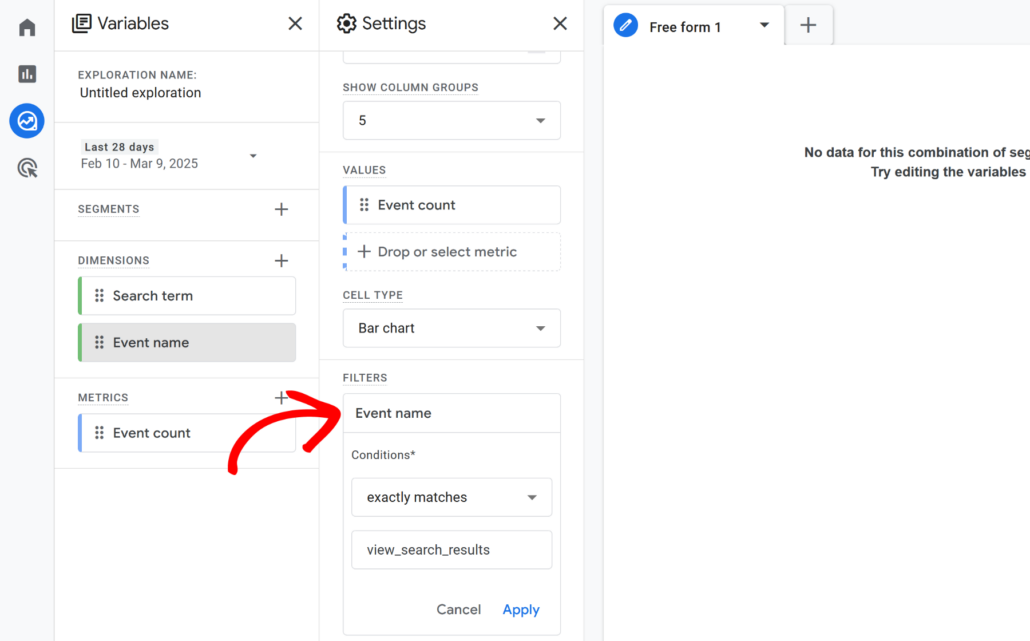Open the Reports section in the sidebar
The width and height of the screenshot is (1030, 641).
point(26,74)
